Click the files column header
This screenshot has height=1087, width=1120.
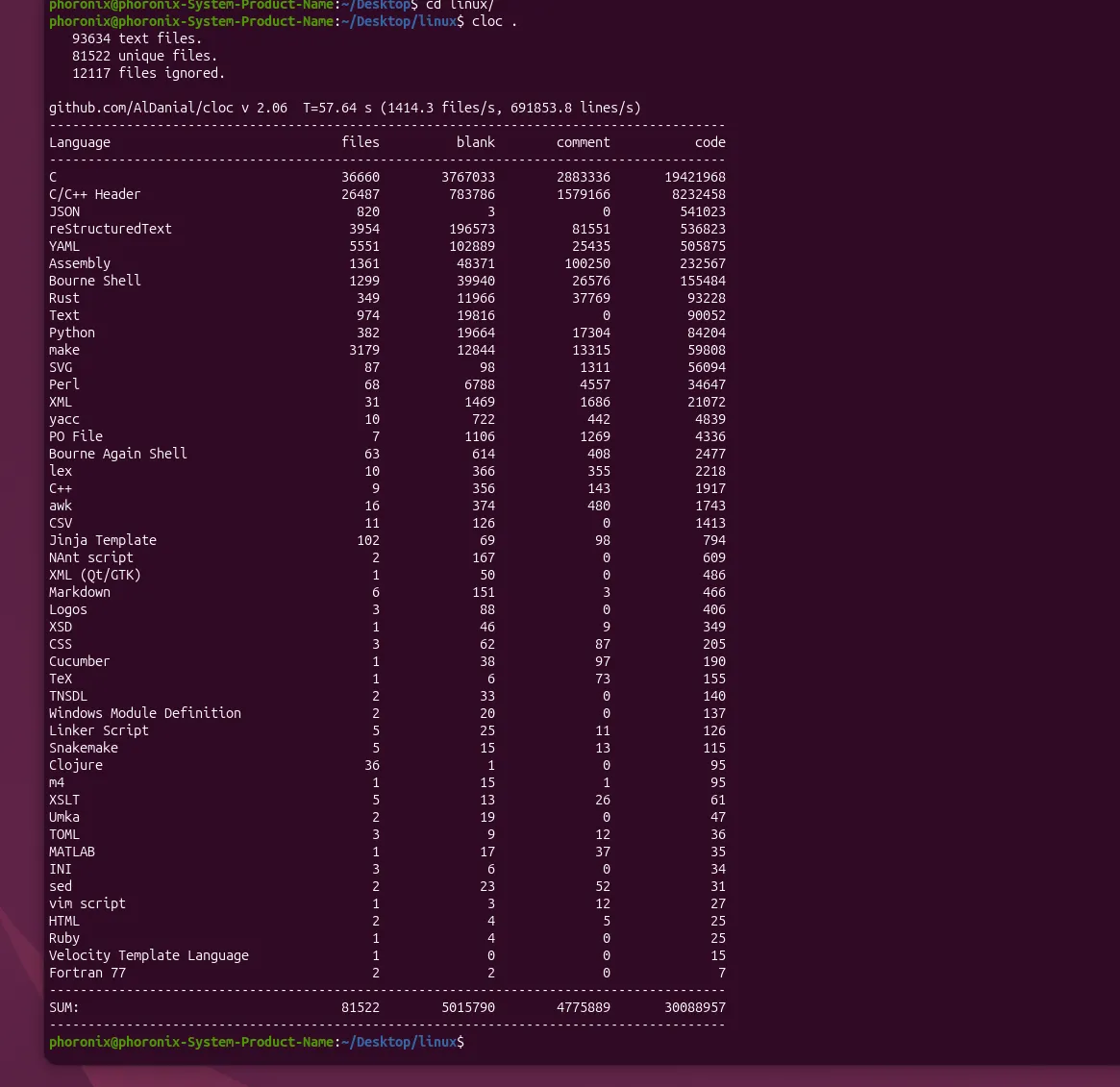[x=361, y=142]
